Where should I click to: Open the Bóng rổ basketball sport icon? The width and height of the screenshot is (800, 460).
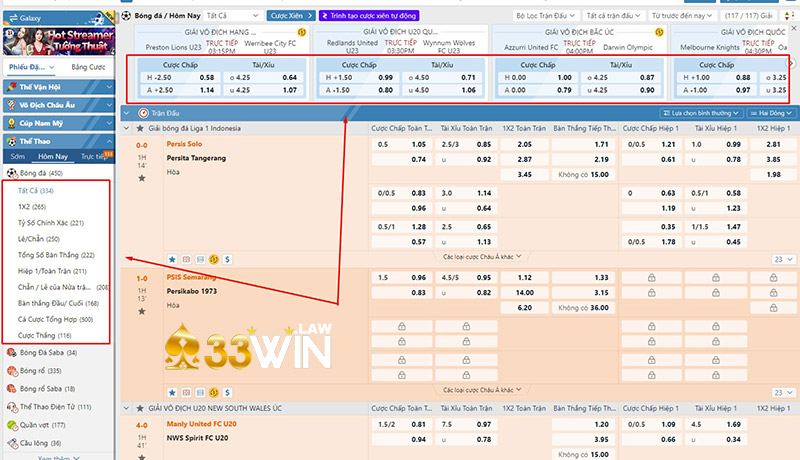(x=11, y=370)
